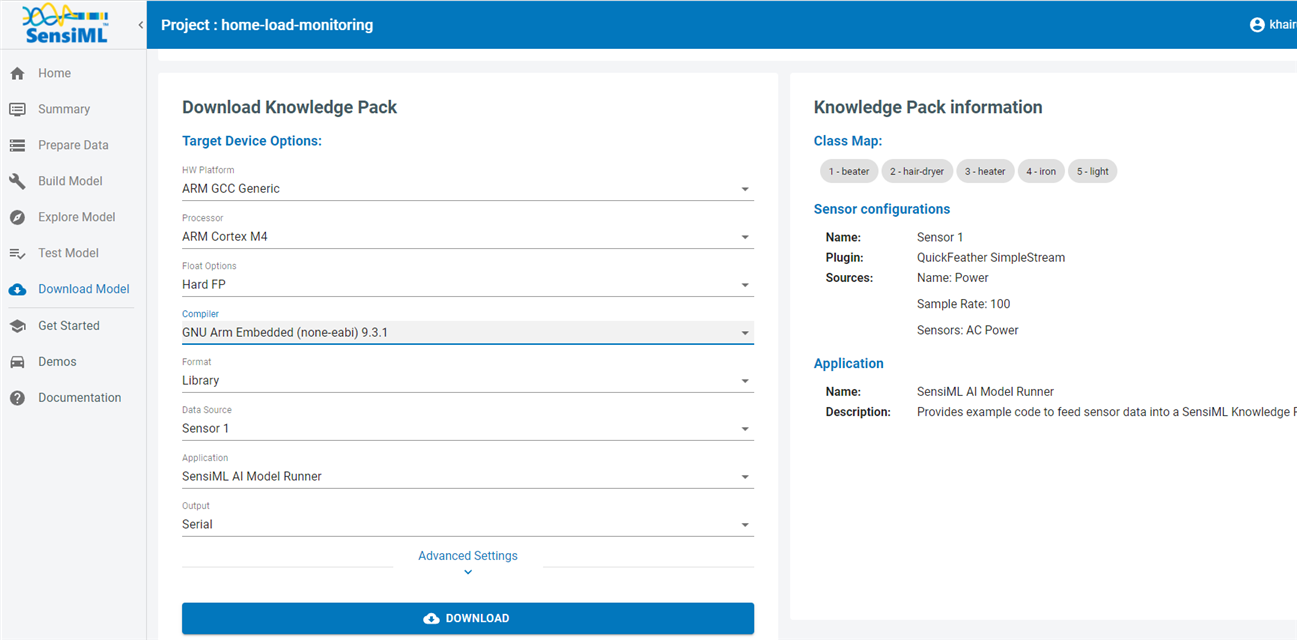Click the '2 - hair-dryer' class chip
Viewport: 1297px width, 640px height.
click(917, 171)
